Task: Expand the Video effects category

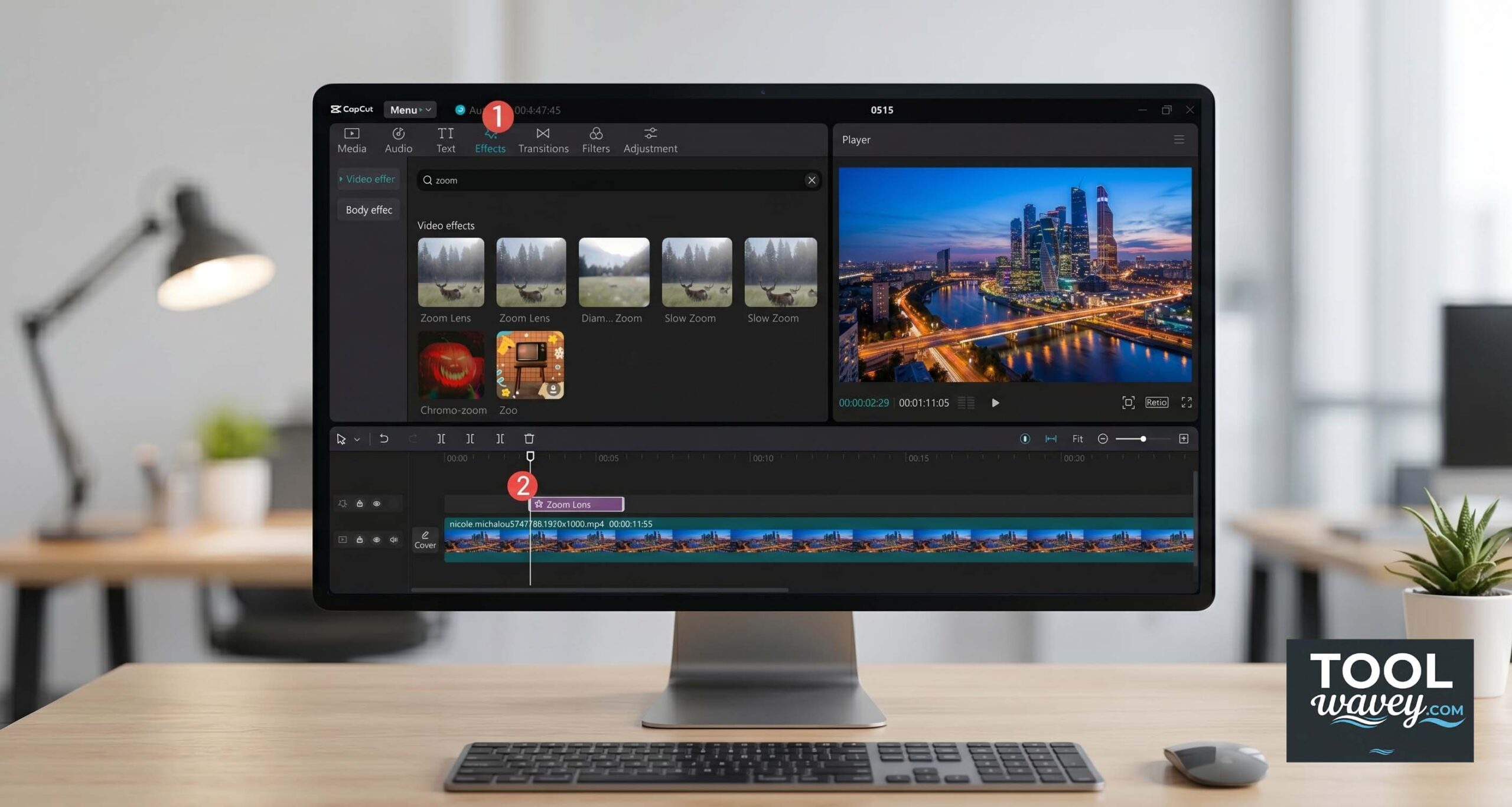Action: click(x=368, y=179)
